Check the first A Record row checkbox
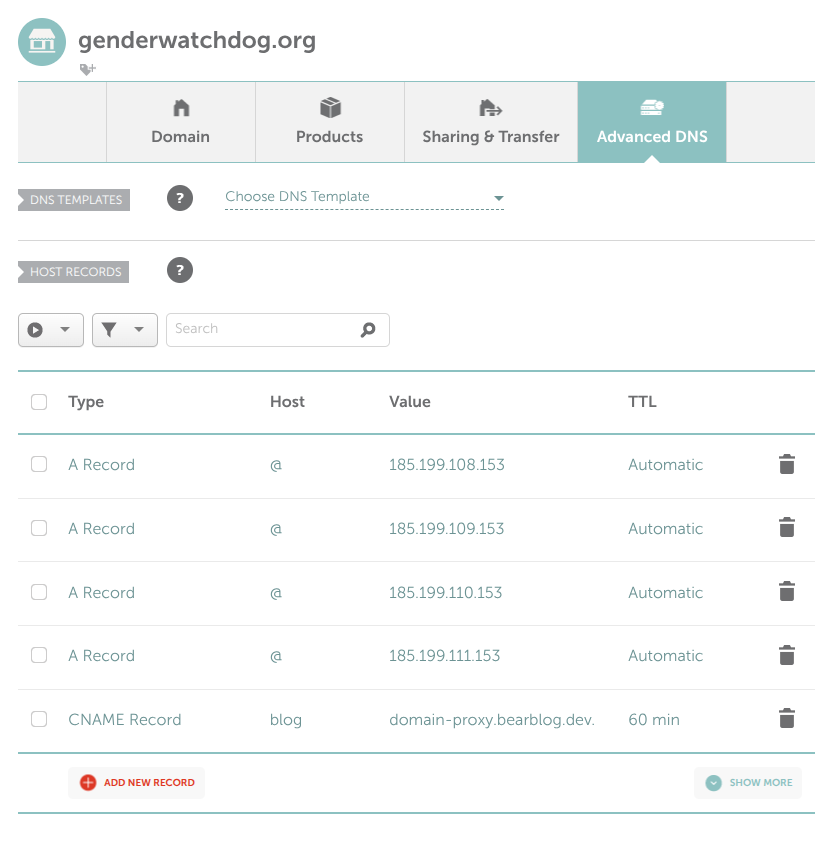839x849 pixels. [x=38, y=464]
